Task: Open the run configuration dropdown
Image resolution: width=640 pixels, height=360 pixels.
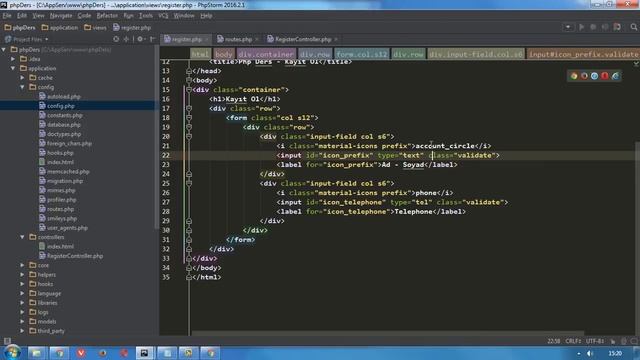Action: click(568, 27)
